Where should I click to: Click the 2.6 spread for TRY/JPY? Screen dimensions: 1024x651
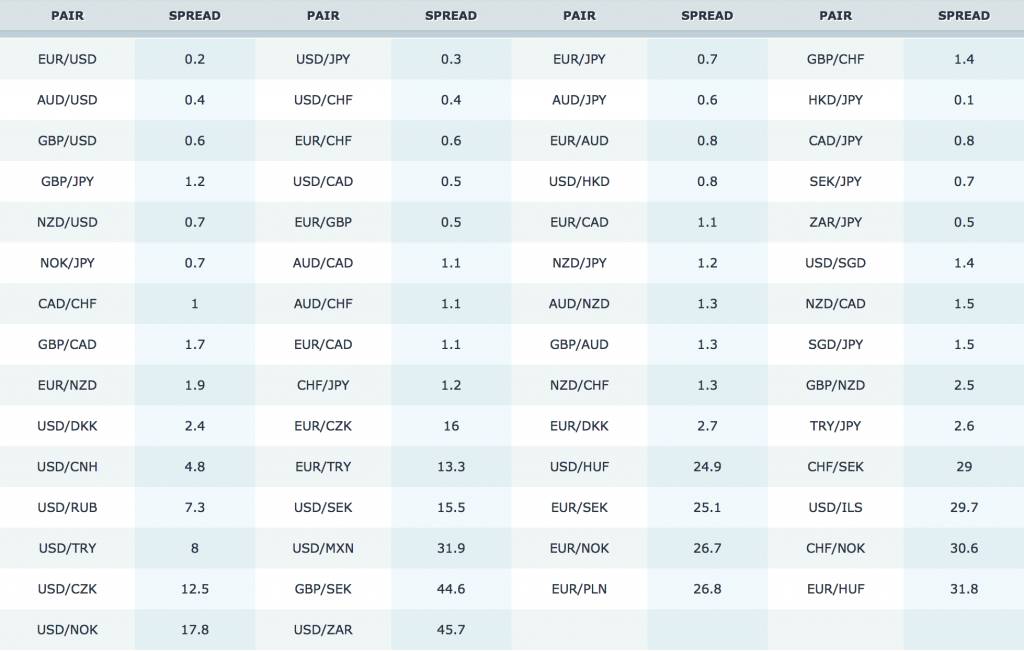coord(964,426)
